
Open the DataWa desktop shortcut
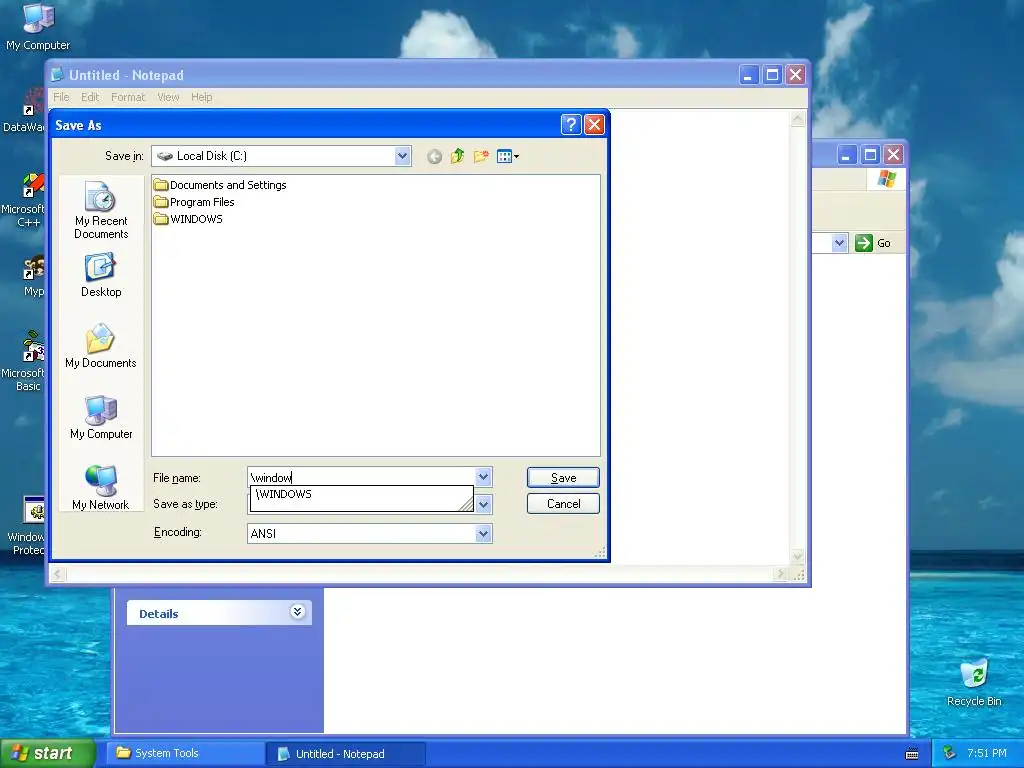click(25, 111)
